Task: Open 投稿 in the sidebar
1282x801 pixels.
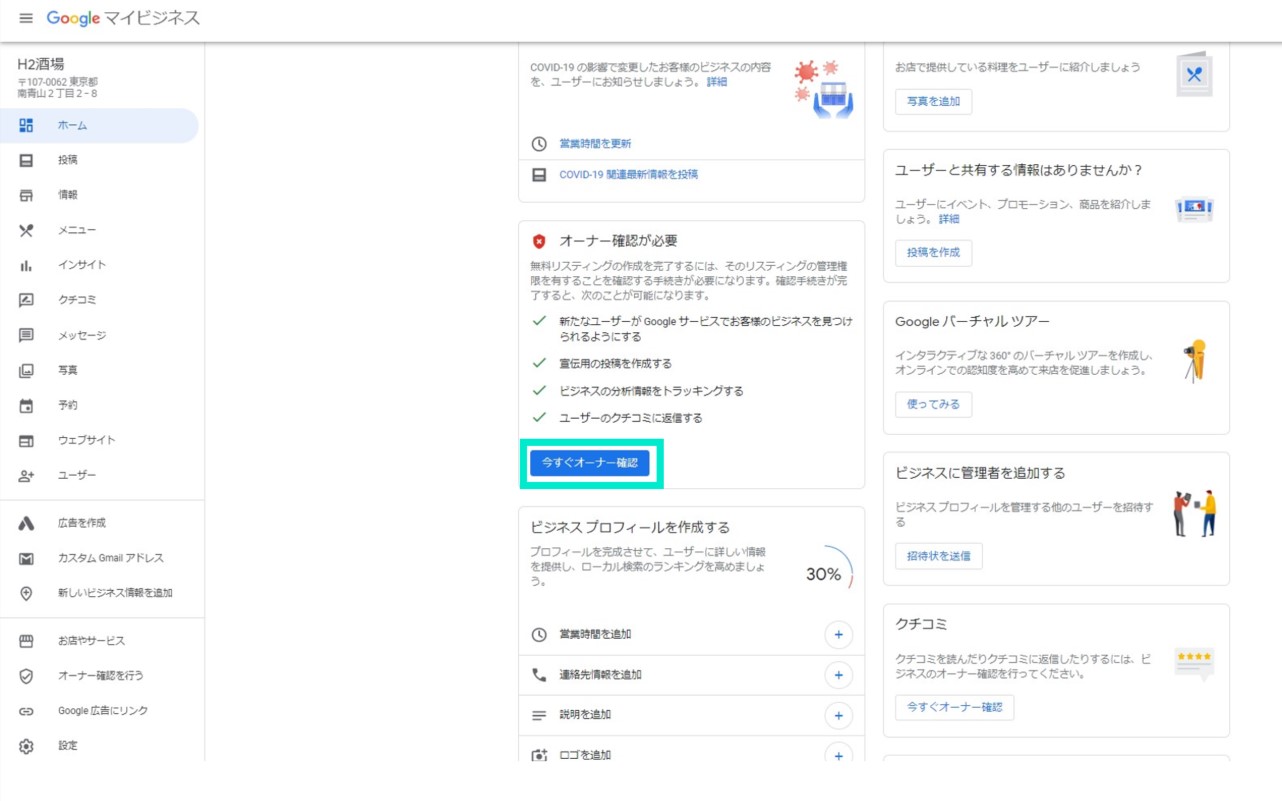Action: (x=99, y=160)
